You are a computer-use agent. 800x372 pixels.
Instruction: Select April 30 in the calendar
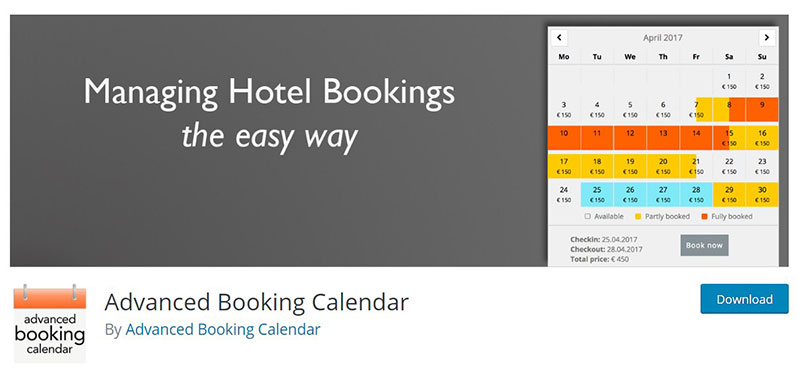pyautogui.click(x=762, y=194)
